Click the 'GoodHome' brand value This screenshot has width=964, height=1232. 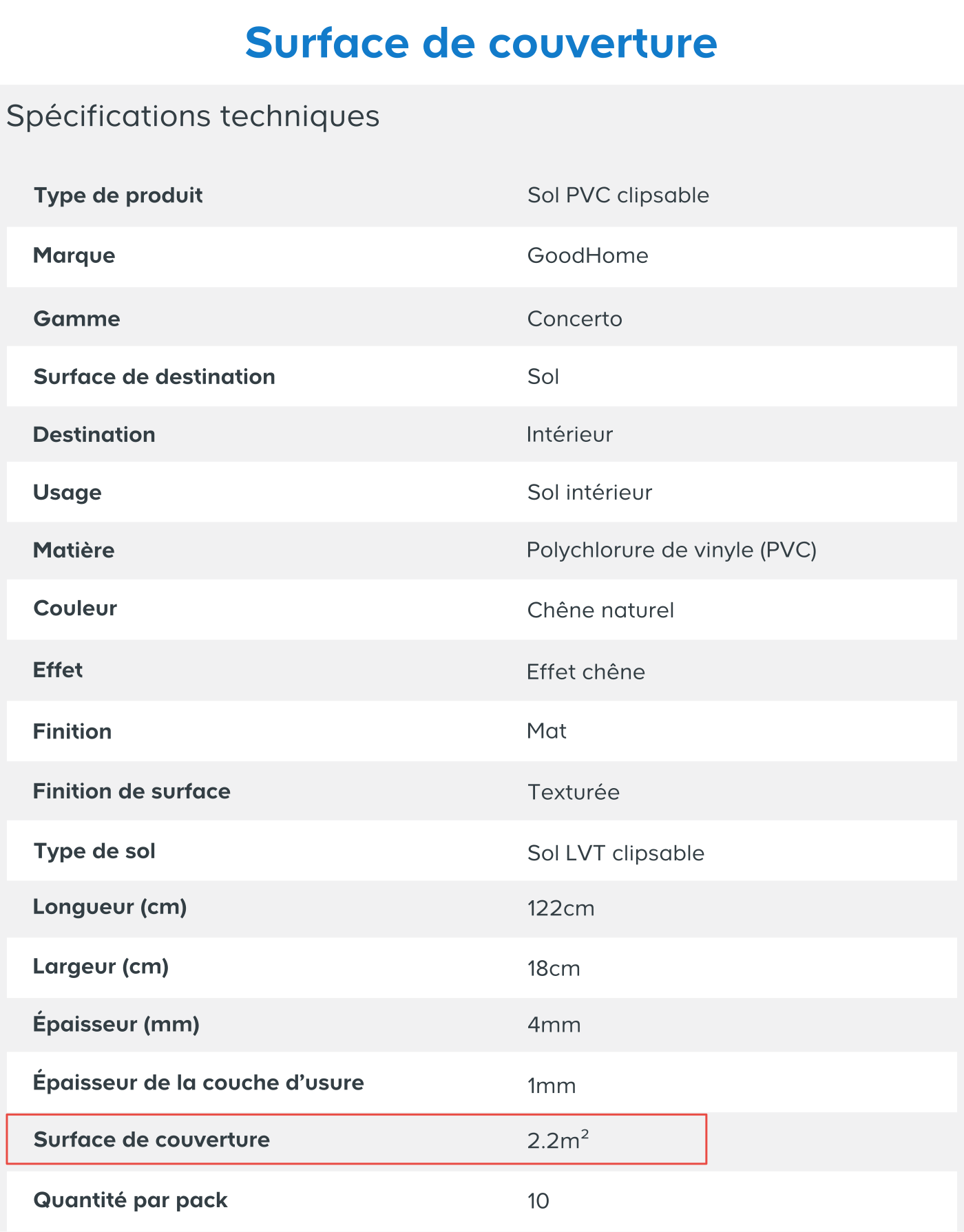click(x=587, y=256)
